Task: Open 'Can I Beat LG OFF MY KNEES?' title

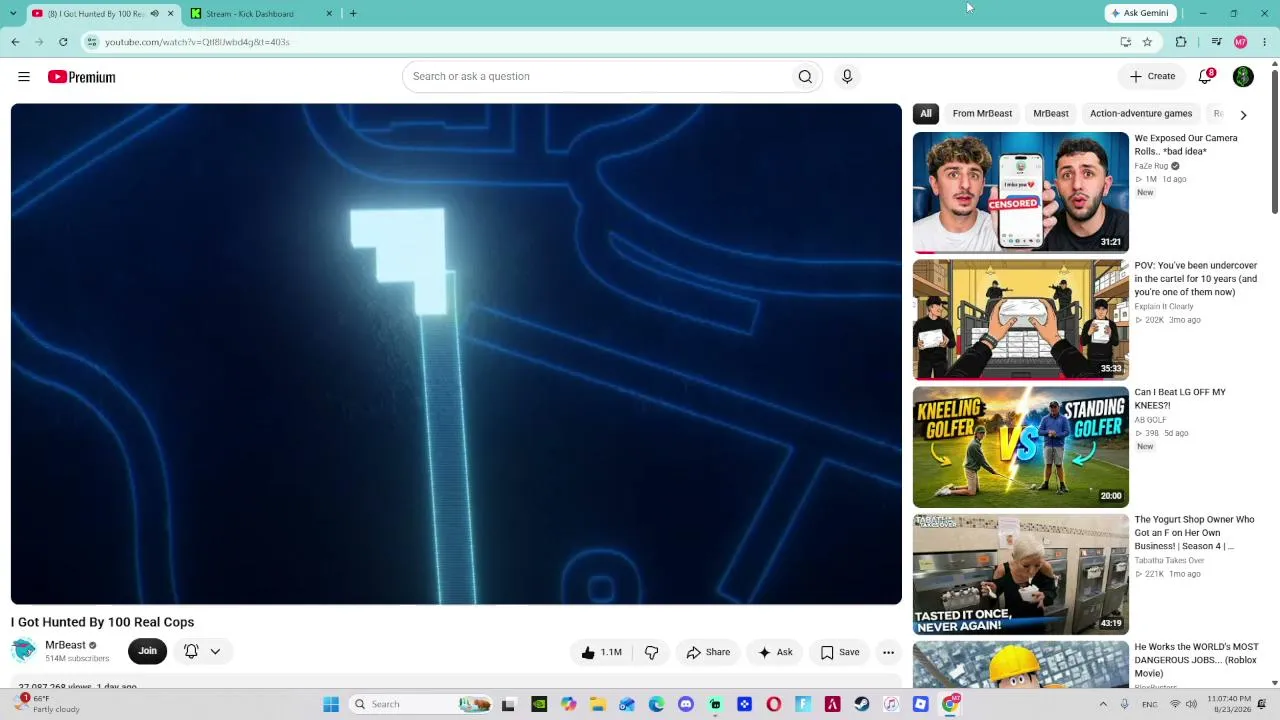Action: [1180, 399]
